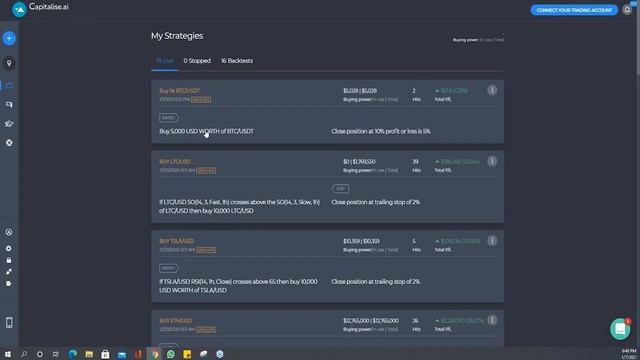Open the Buy ETH/USD strategy title
This screenshot has width=640, height=360.
[176, 321]
